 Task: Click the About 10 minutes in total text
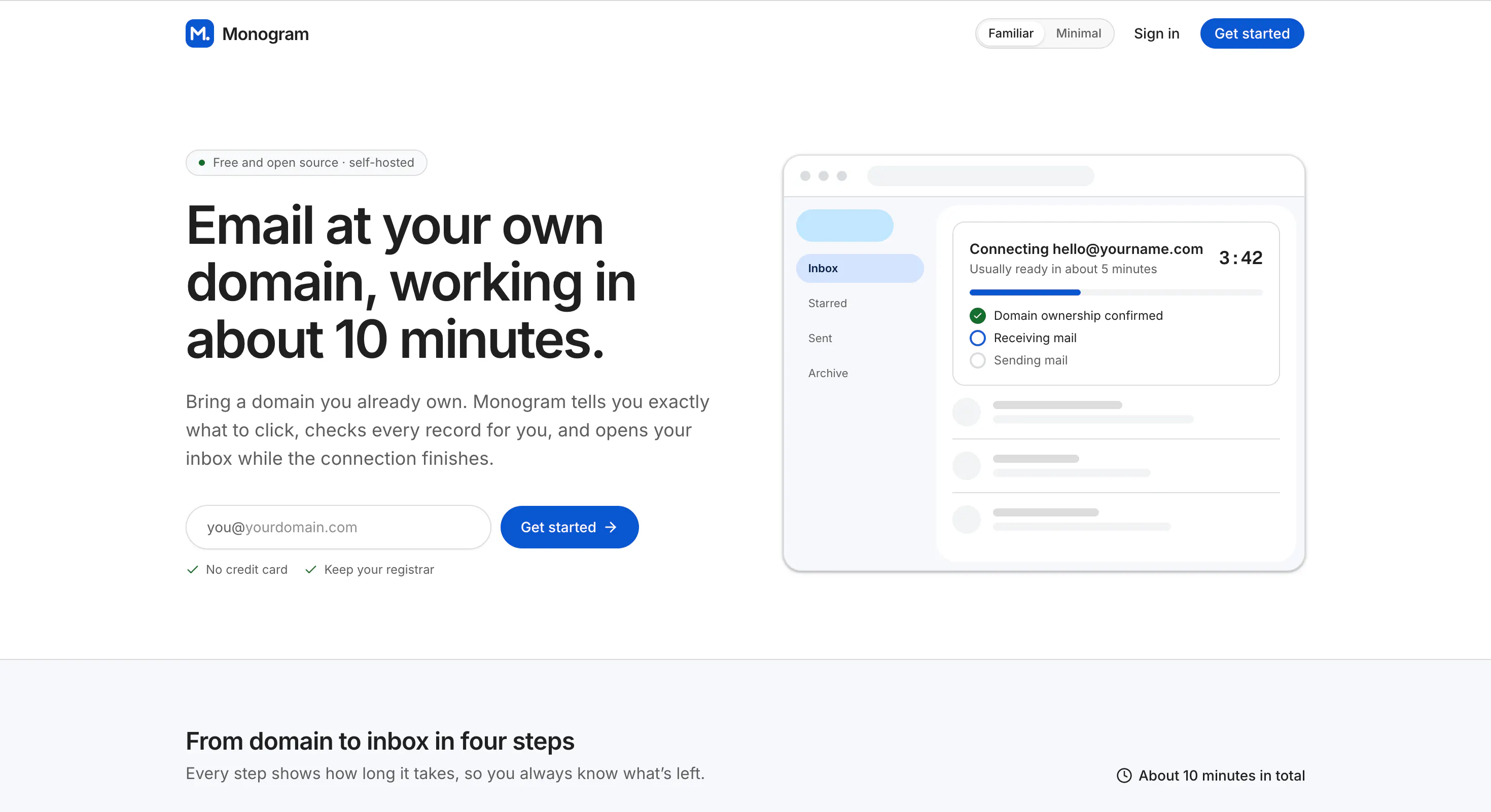1222,776
